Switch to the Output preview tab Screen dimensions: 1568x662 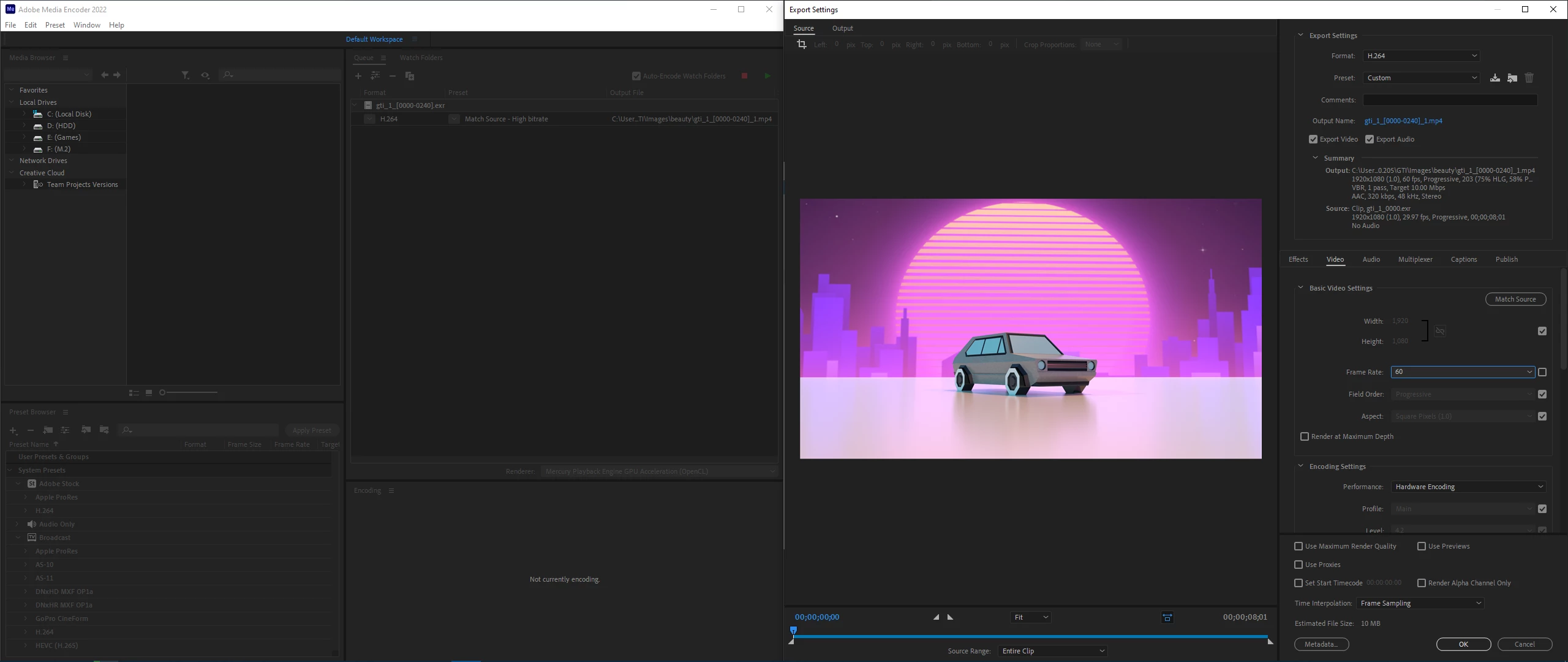[842, 28]
